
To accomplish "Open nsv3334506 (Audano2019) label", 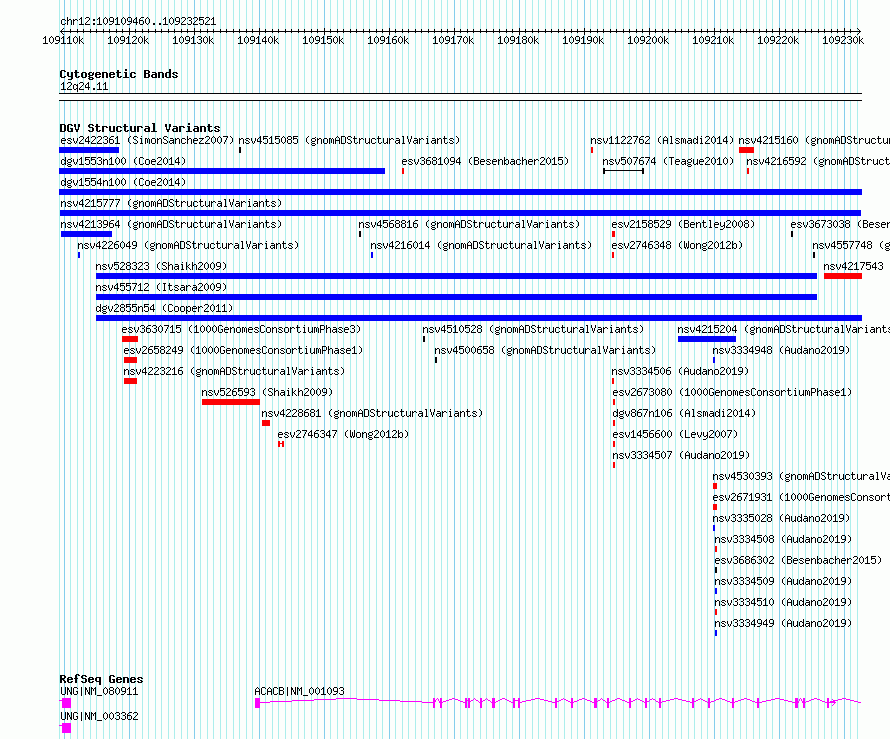I will click(680, 371).
